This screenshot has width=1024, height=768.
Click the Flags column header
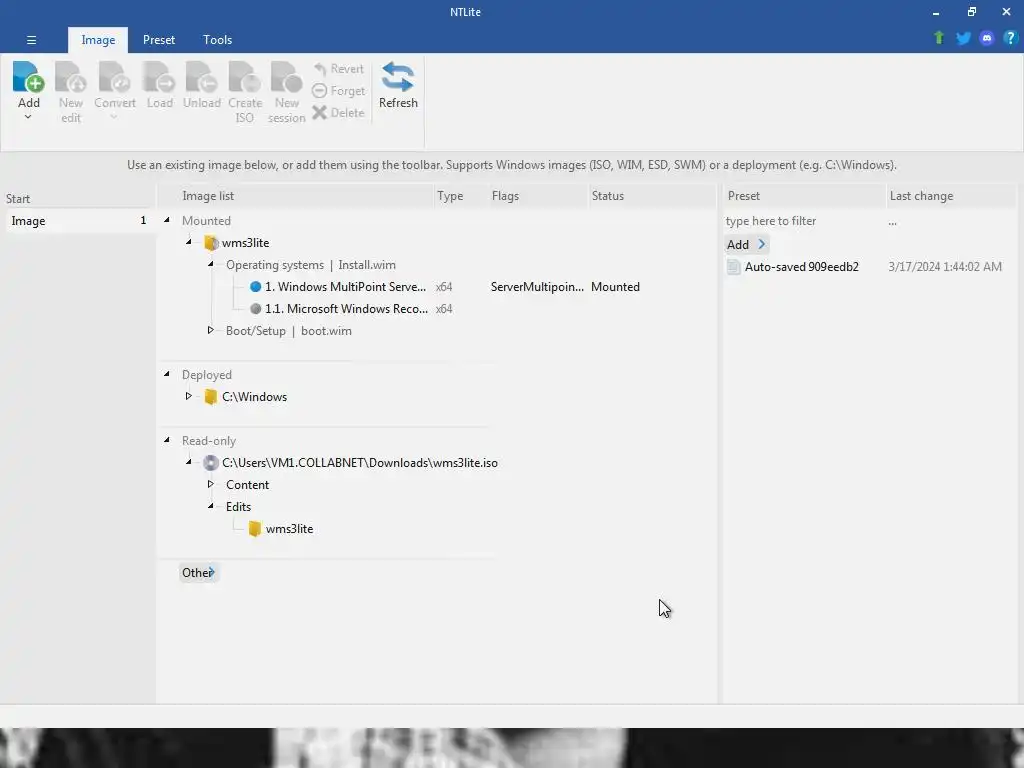[x=505, y=196]
